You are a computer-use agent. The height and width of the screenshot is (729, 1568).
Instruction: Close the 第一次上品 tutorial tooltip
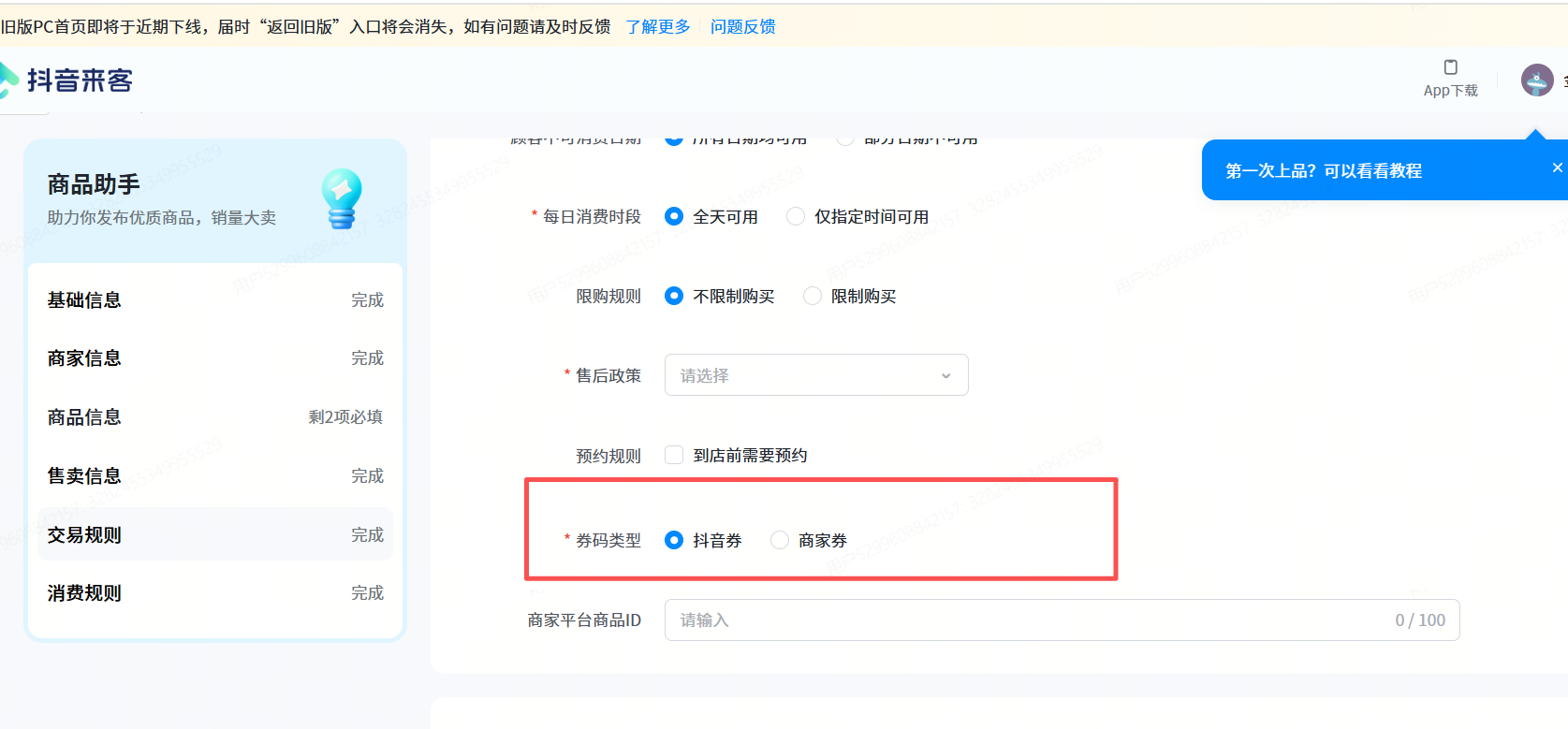[1557, 168]
